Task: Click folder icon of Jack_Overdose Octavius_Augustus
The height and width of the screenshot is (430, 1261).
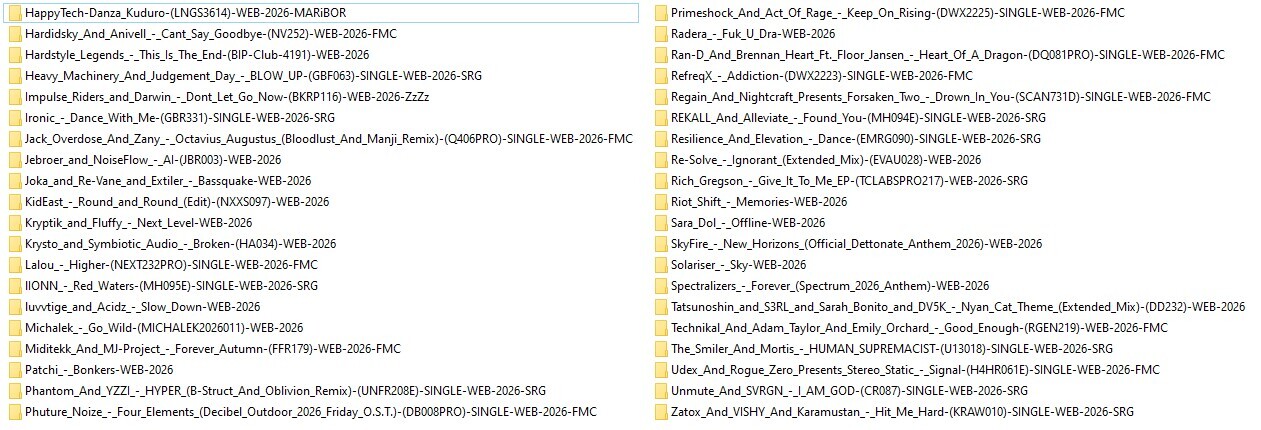Action: point(14,139)
